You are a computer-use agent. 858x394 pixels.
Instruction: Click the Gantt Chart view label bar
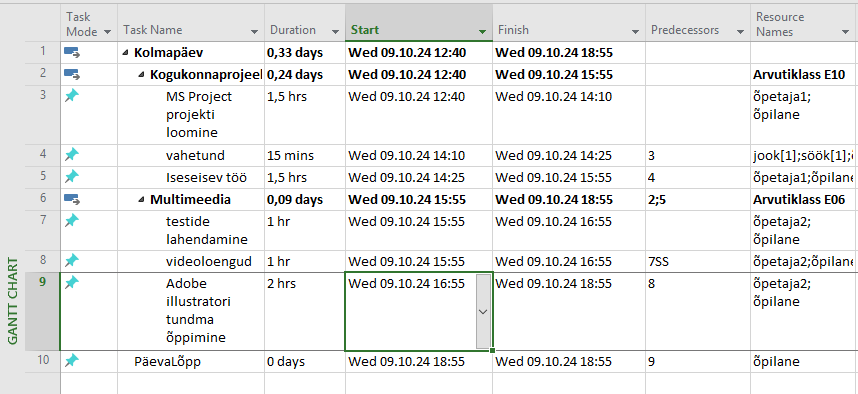[12, 300]
